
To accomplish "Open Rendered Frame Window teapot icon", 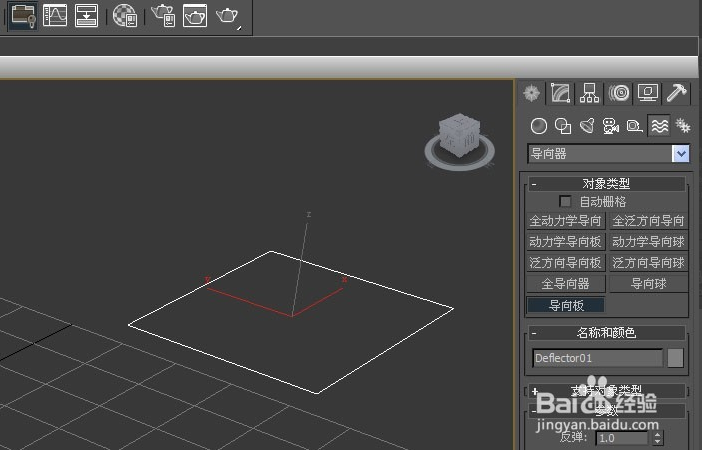I will pyautogui.click(x=195, y=15).
